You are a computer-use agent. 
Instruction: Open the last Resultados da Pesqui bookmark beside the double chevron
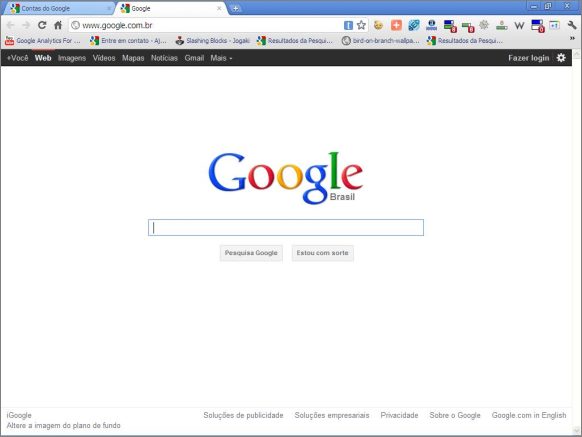point(465,40)
